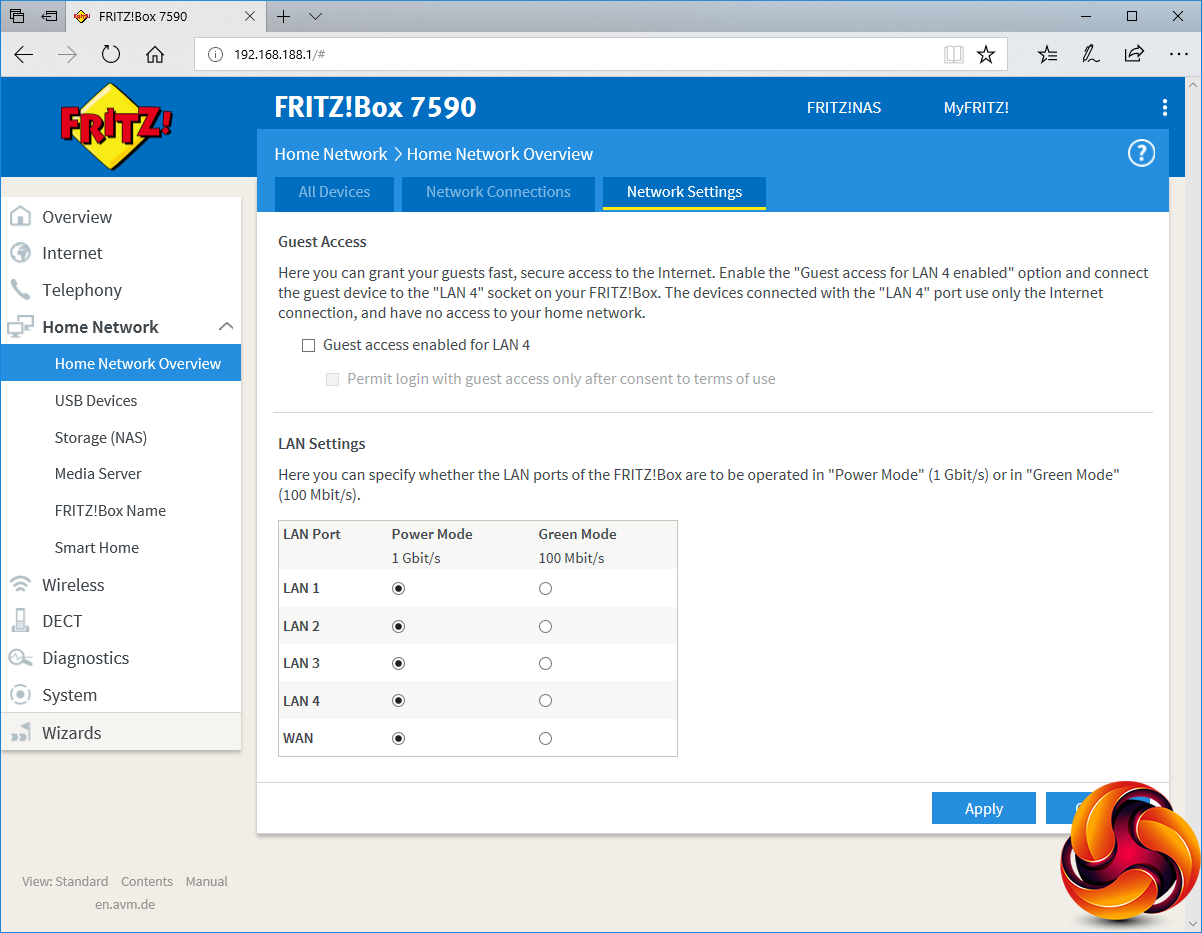Viewport: 1202px width, 933px height.
Task: Close the FRITZ!Box 7590 browser tab
Action: 250,16
